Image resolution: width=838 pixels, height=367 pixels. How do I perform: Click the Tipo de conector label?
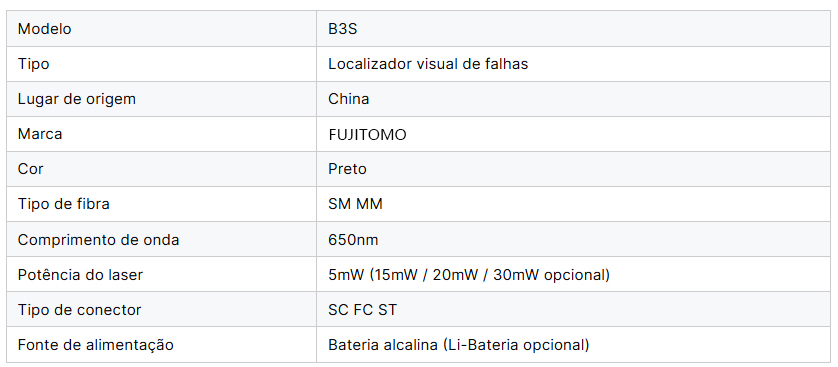click(x=79, y=310)
